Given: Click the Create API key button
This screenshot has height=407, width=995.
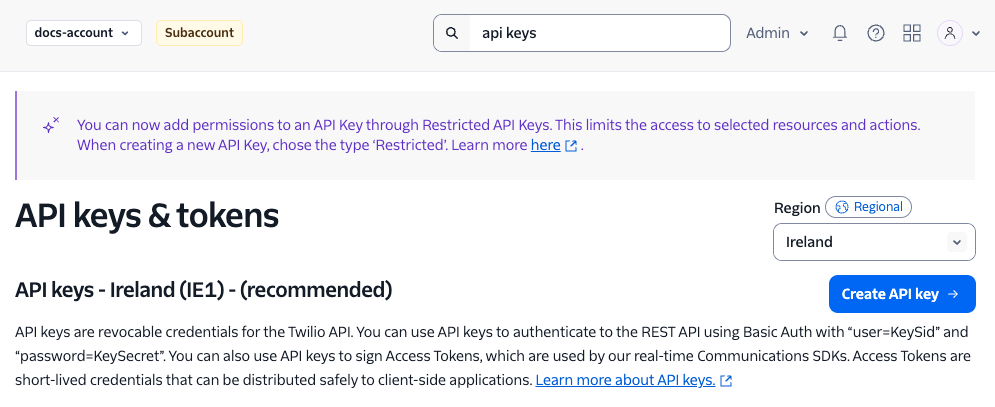Looking at the screenshot, I should 902,294.
